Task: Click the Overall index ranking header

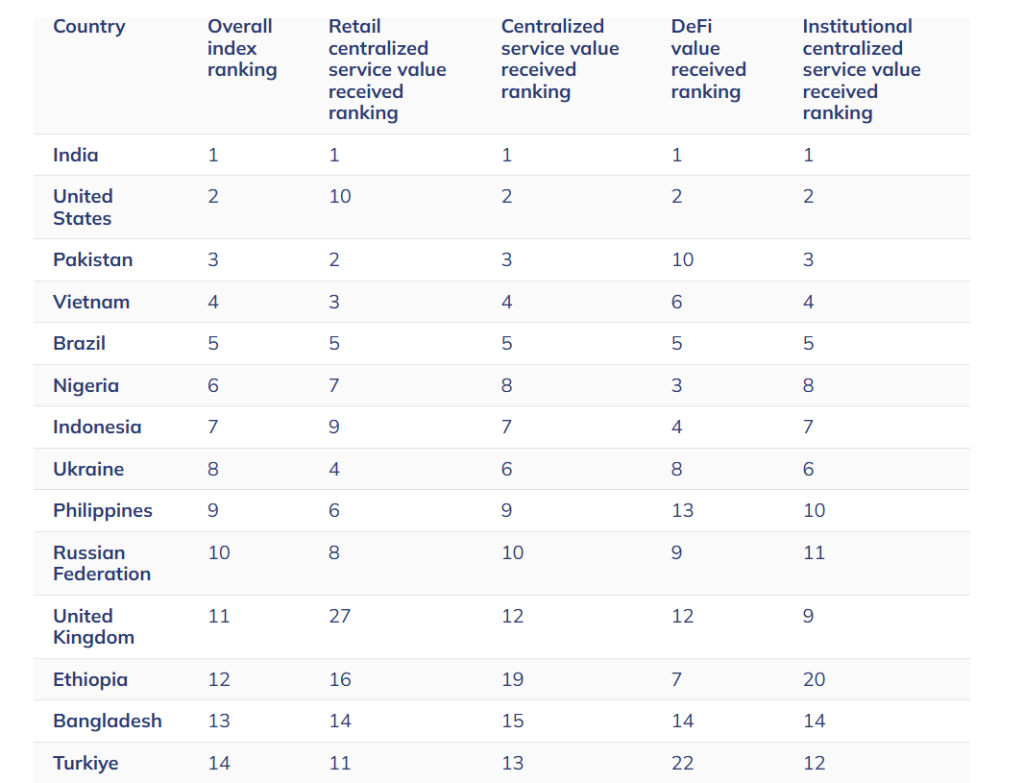Action: coord(242,48)
